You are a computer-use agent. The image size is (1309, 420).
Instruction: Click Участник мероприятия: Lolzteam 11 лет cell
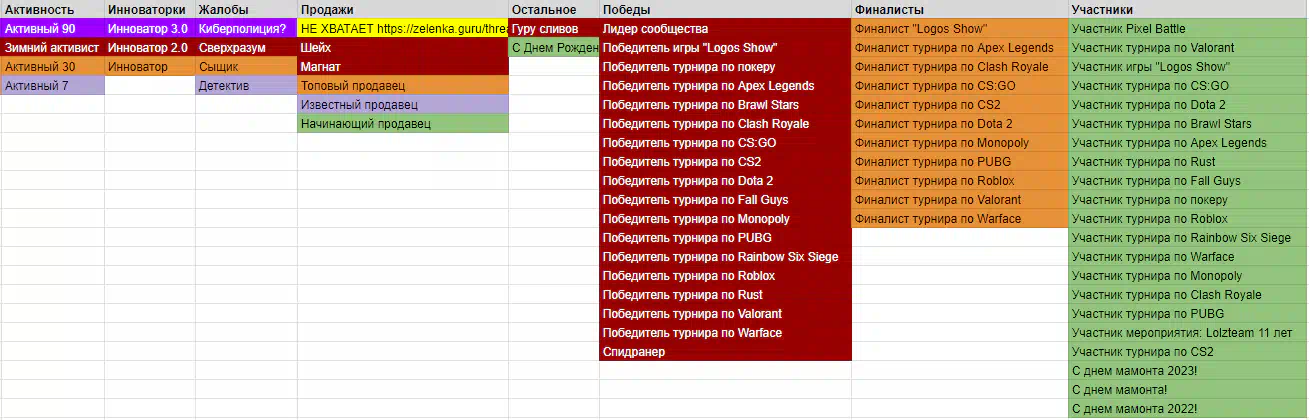(1188, 333)
